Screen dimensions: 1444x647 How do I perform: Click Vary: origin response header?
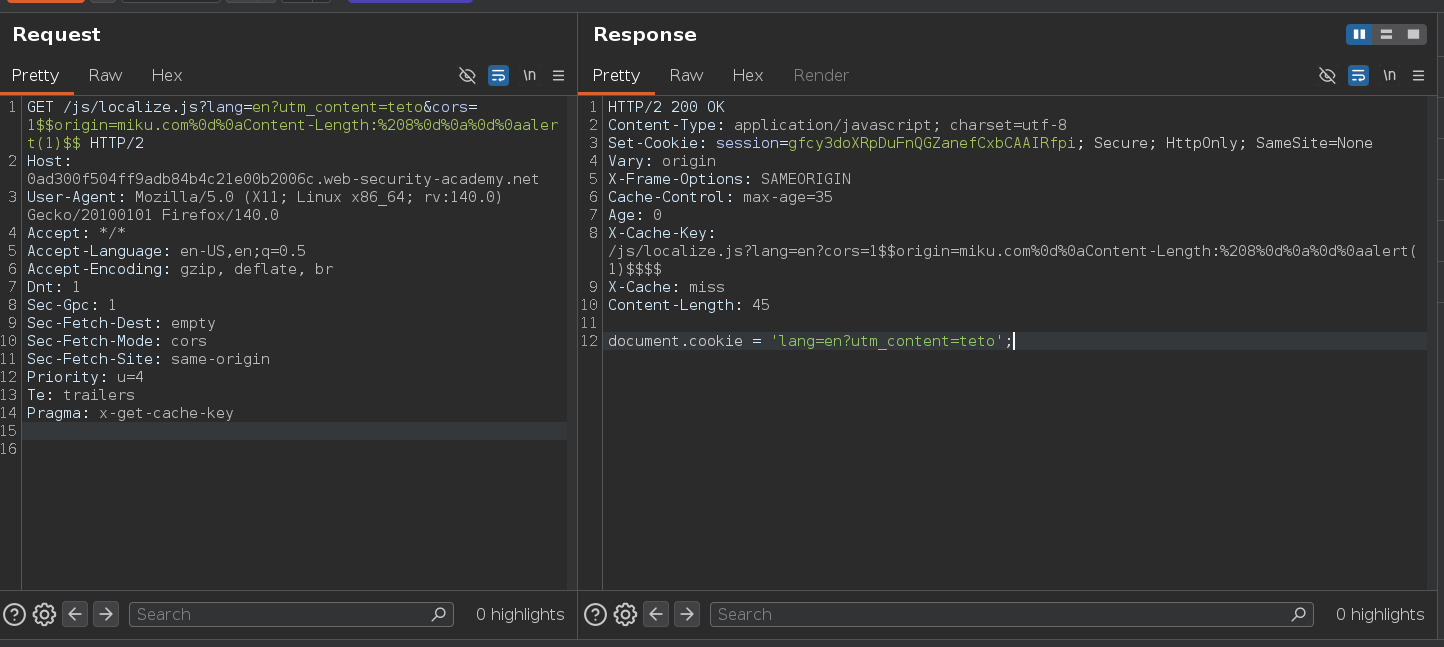tap(662, 161)
